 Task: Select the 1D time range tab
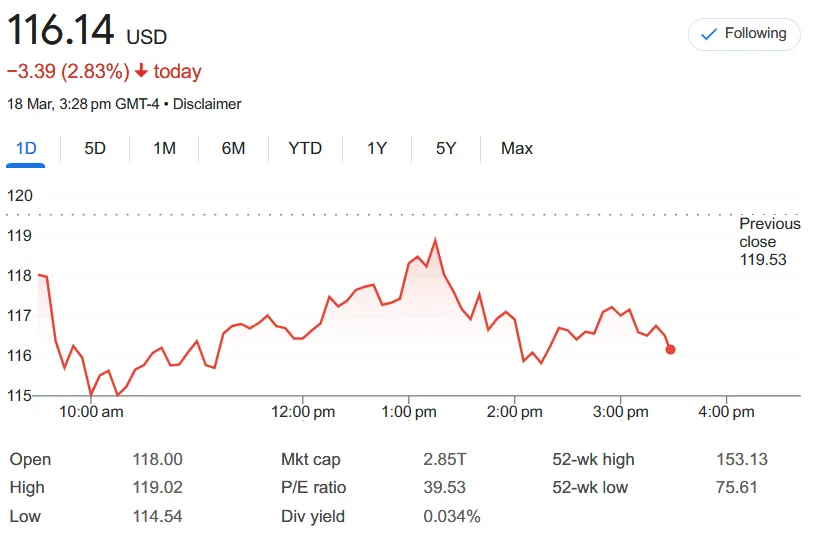26,148
